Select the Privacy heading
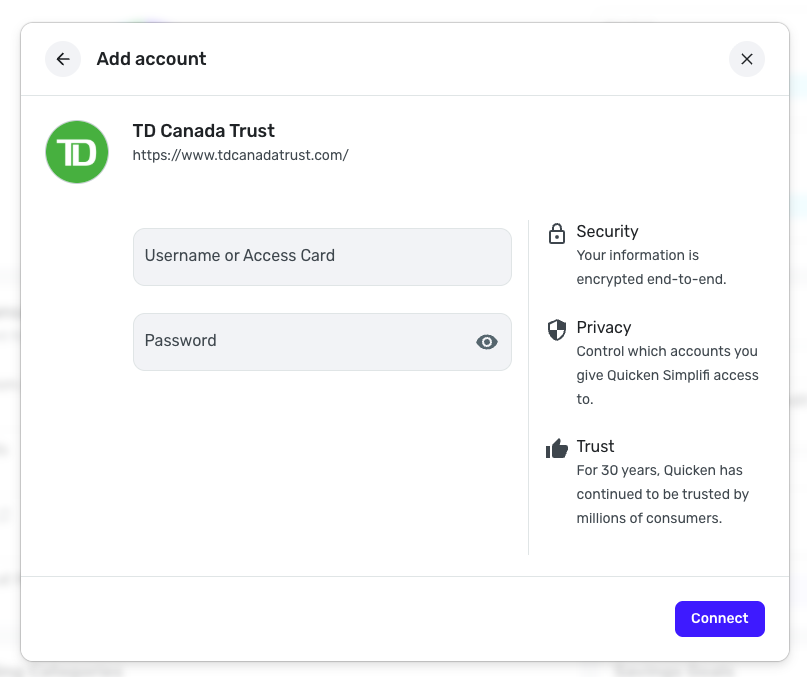Image resolution: width=807 pixels, height=677 pixels. point(604,327)
